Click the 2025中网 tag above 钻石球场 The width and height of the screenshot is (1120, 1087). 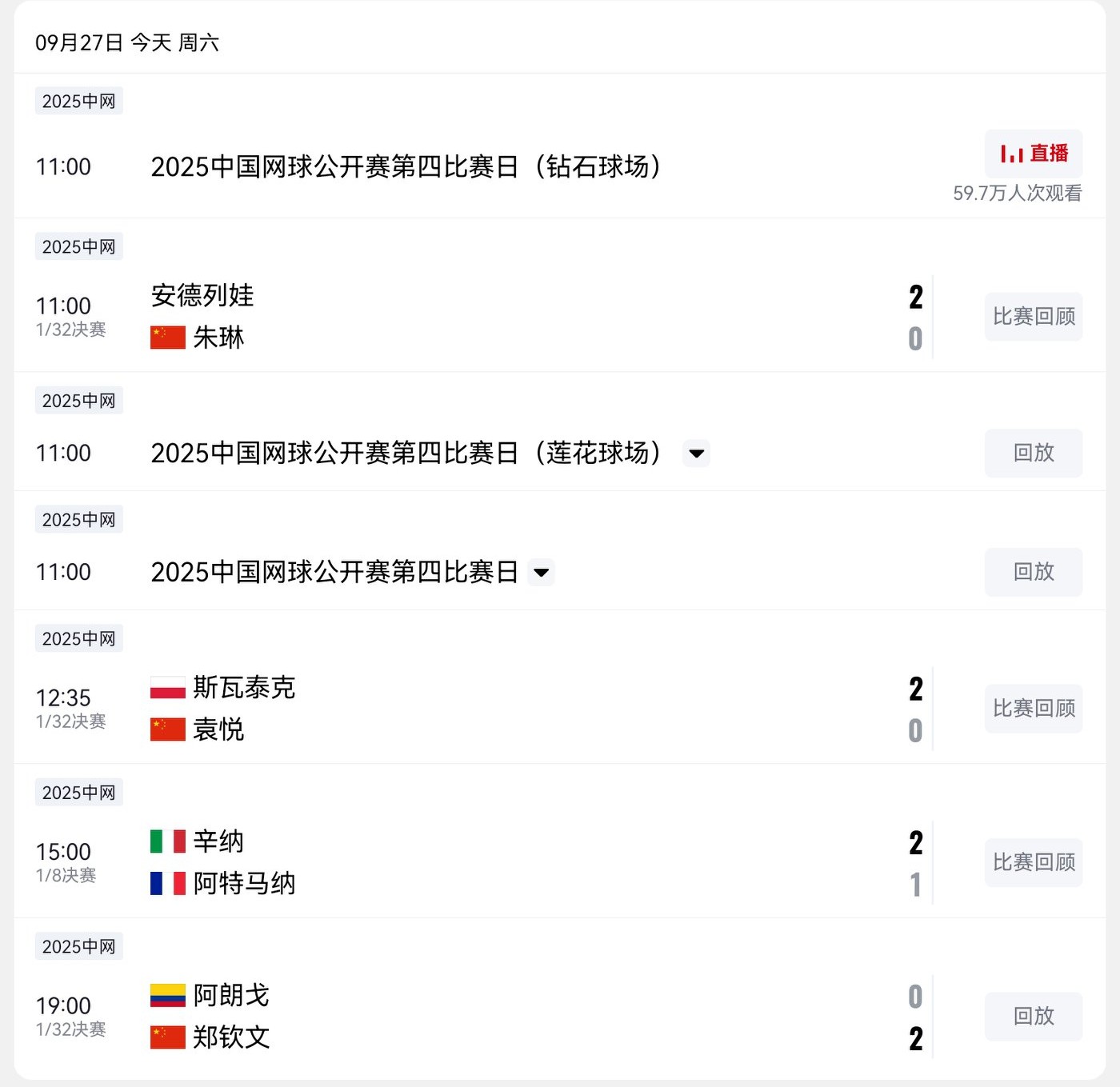tap(78, 102)
